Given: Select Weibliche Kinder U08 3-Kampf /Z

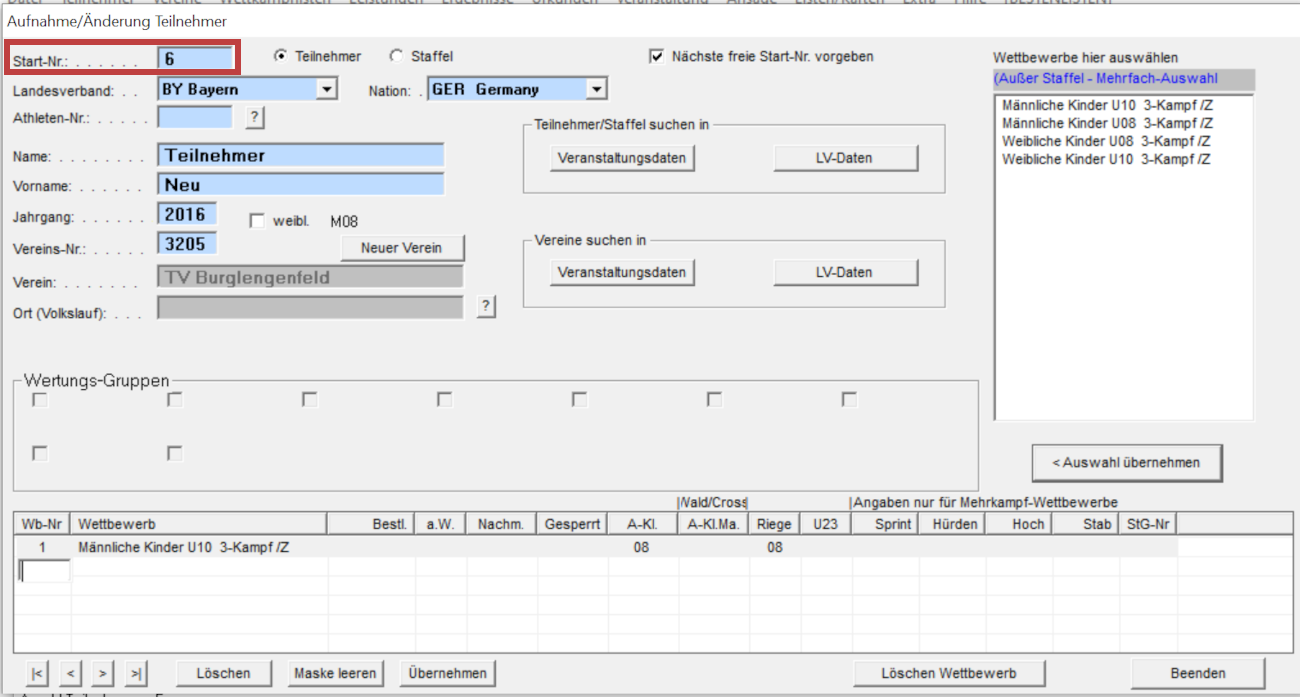Looking at the screenshot, I should [x=1107, y=141].
